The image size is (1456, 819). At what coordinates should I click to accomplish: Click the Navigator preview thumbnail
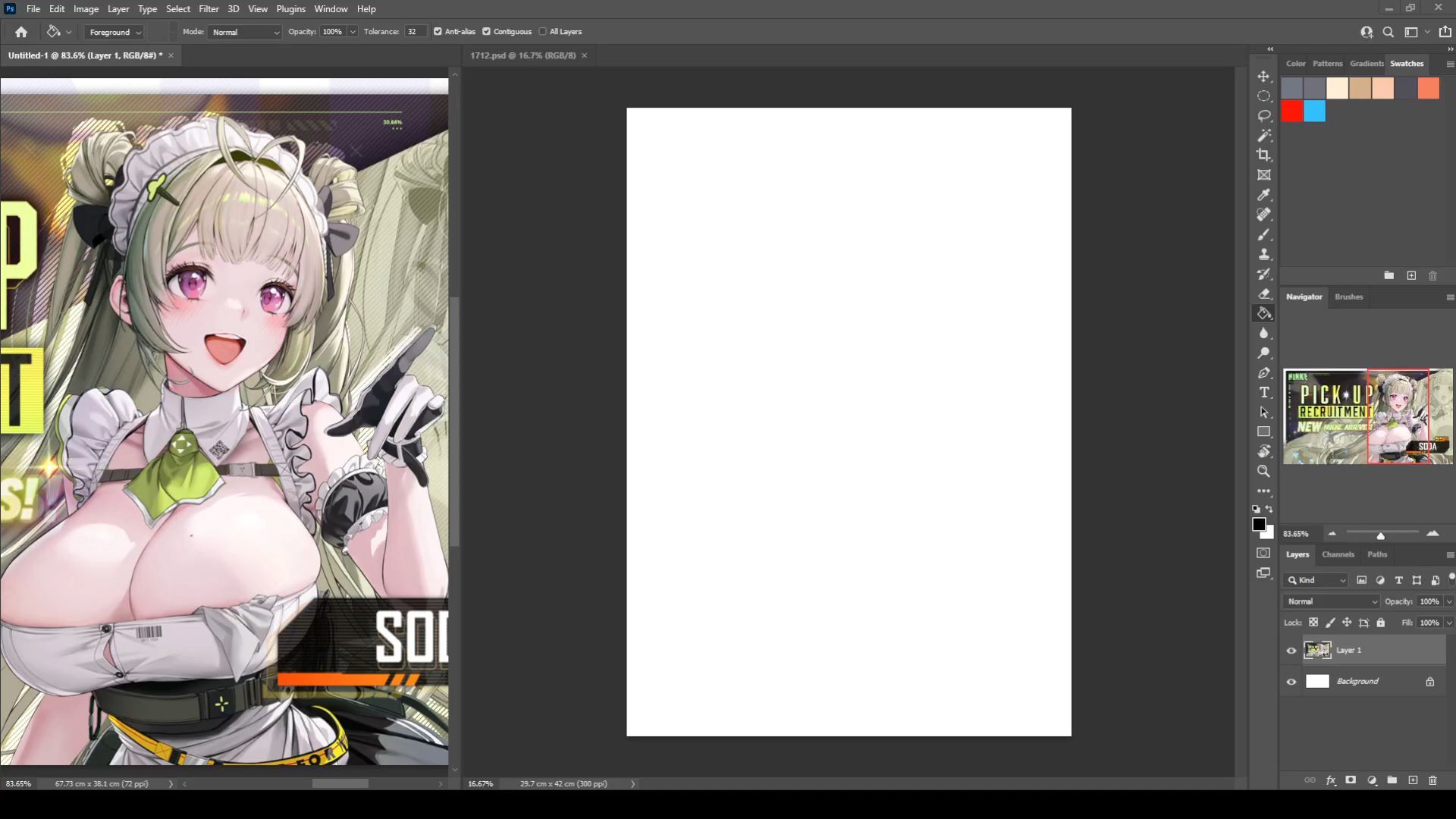coord(1368,417)
